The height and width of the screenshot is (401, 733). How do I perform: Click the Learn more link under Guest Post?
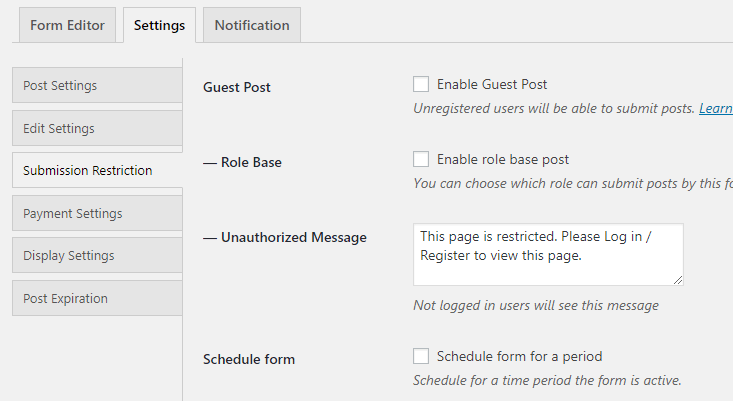tap(716, 108)
